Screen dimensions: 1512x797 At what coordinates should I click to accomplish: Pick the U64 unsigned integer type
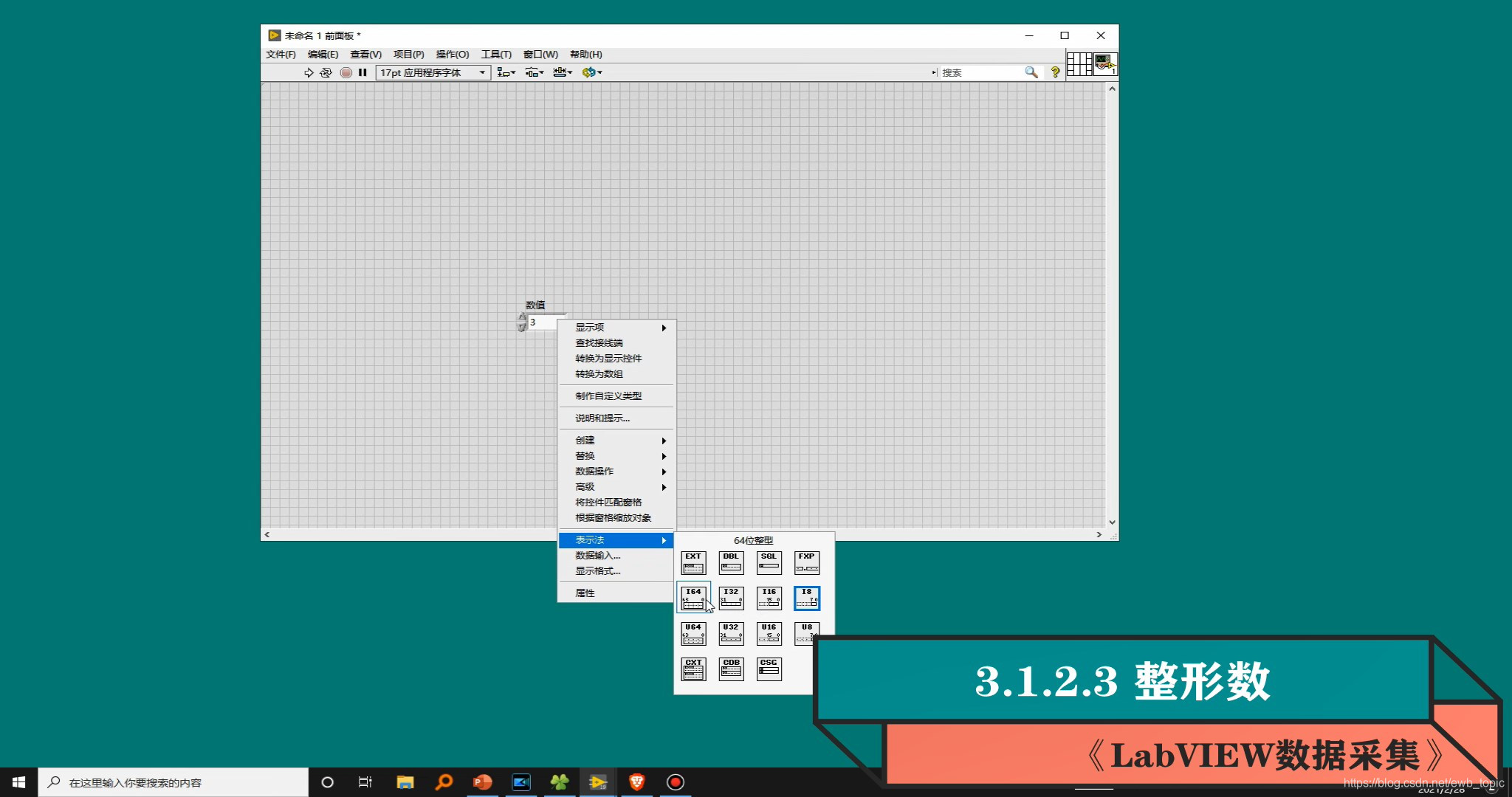click(693, 634)
